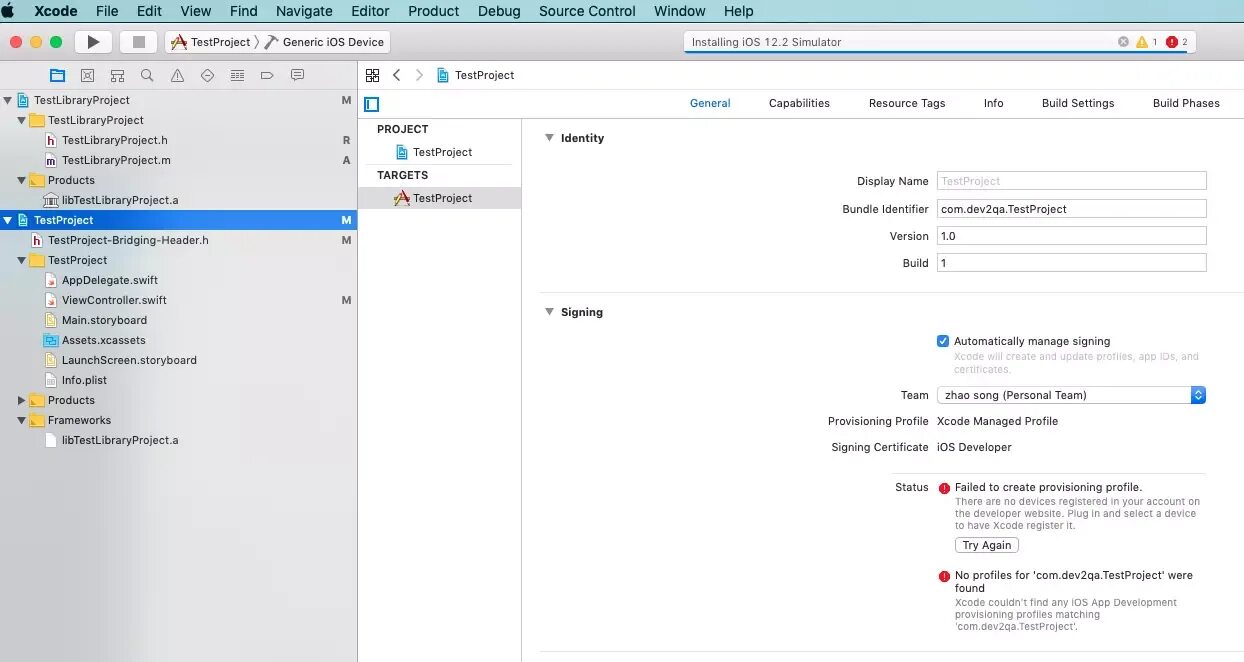This screenshot has height=662, width=1244.
Task: Click the Build number field
Action: click(1071, 263)
